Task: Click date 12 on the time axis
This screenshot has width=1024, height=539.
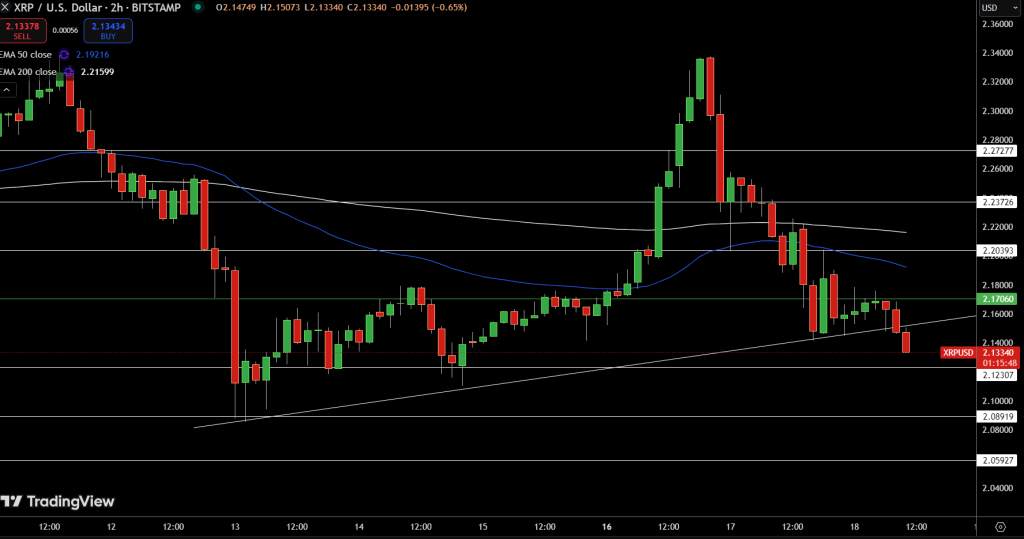Action: (111, 527)
